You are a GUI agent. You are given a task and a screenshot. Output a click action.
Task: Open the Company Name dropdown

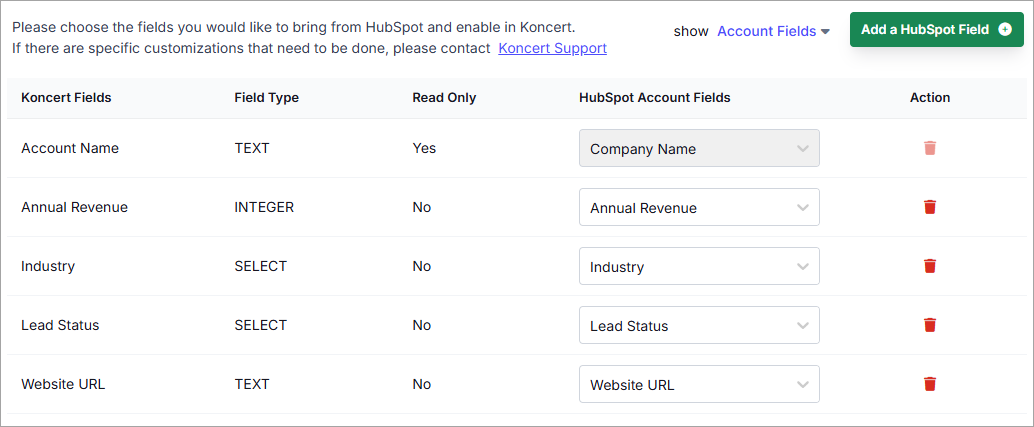[x=699, y=148]
